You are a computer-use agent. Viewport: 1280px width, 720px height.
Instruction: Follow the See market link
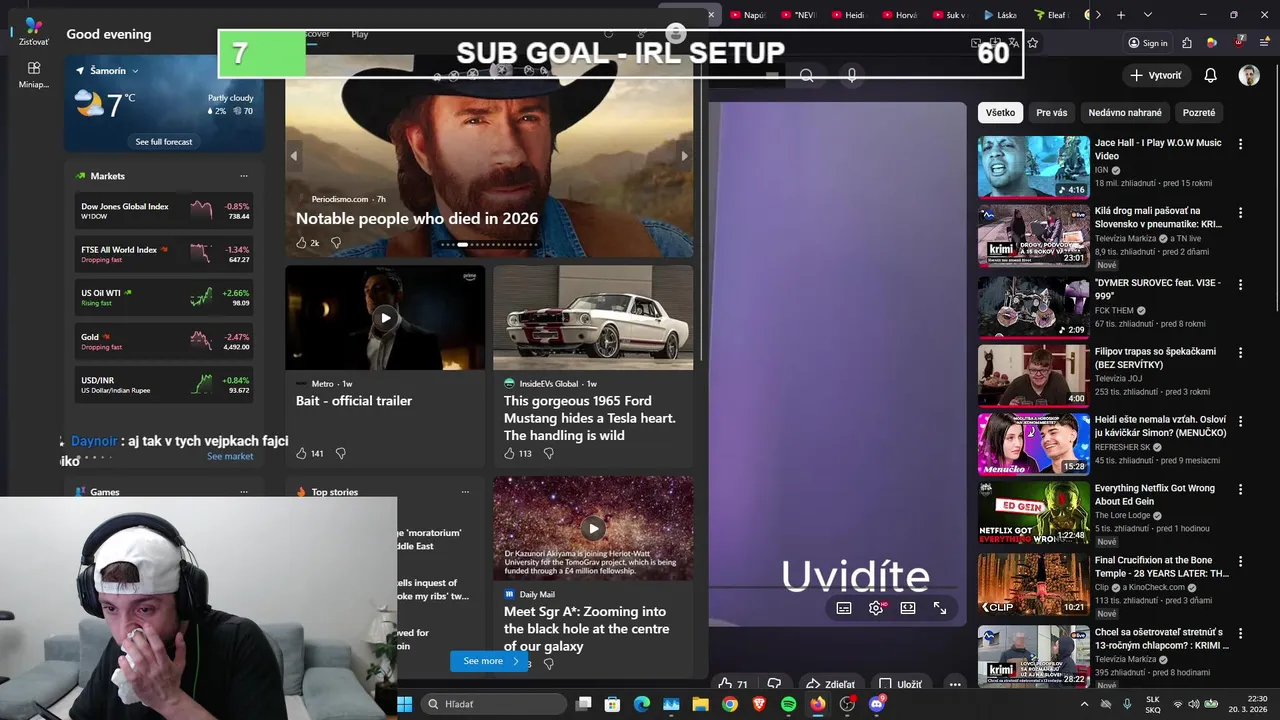pos(230,456)
